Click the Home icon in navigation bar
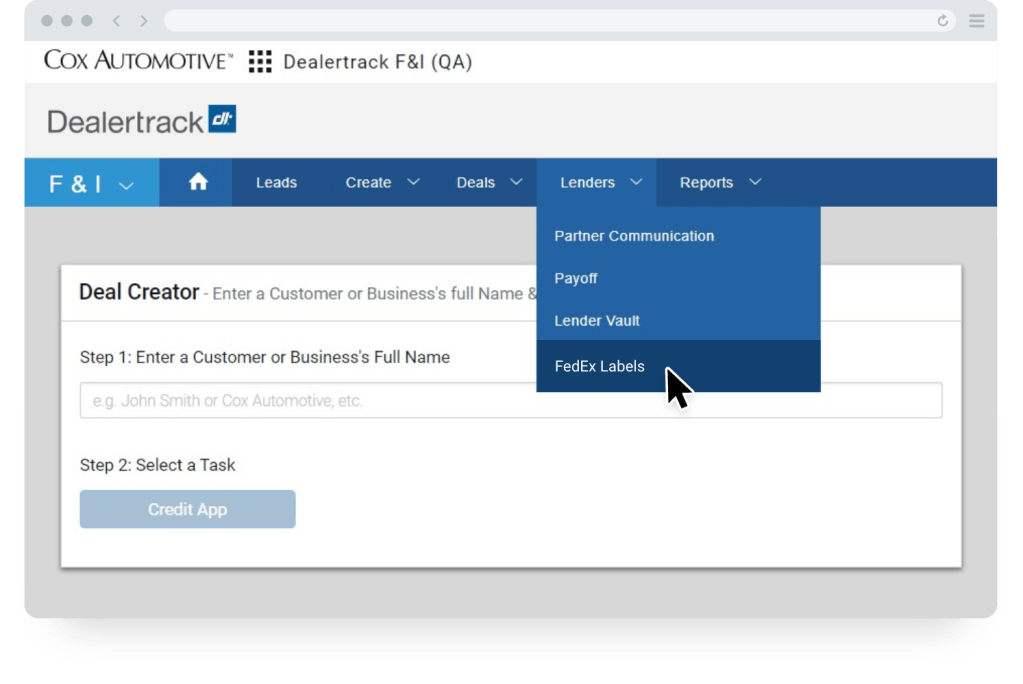This screenshot has height=684, width=1023. (x=196, y=182)
